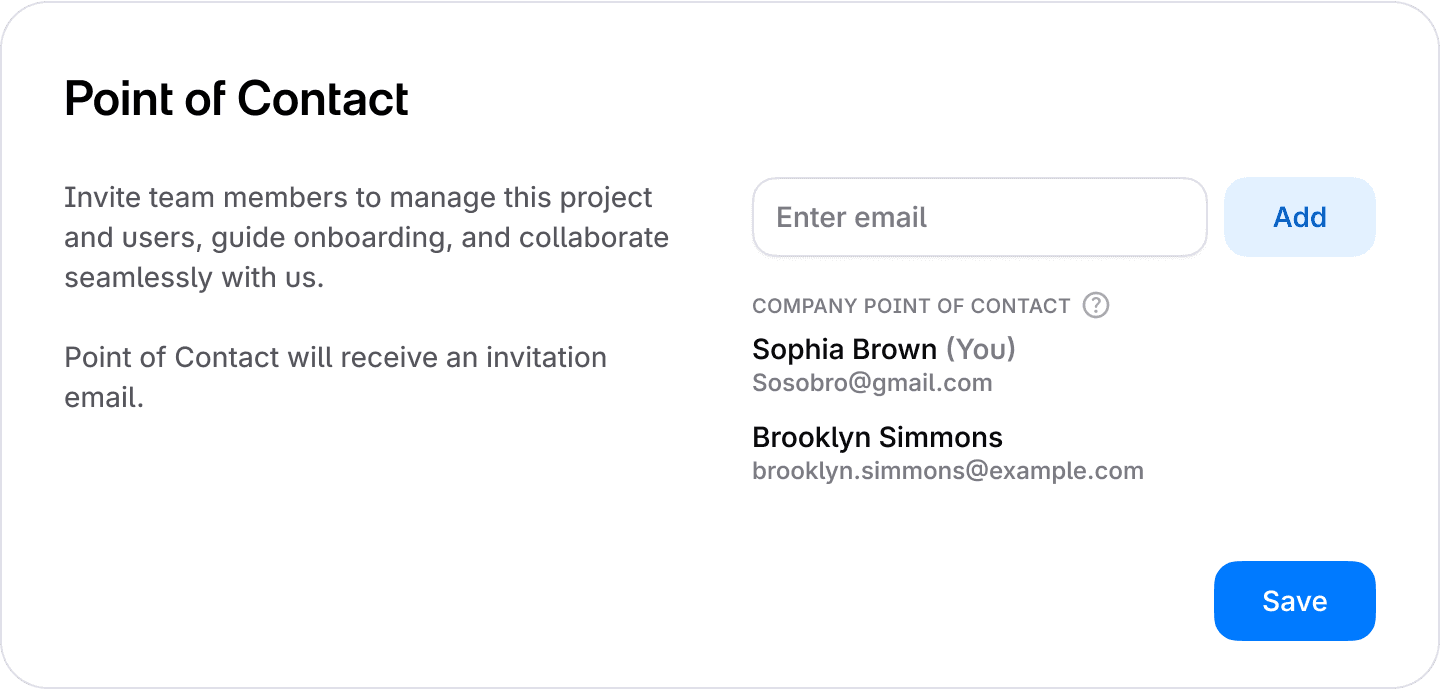This screenshot has width=1440, height=689.
Task: Click the COMPANY POINT OF CONTACT label
Action: coord(911,306)
